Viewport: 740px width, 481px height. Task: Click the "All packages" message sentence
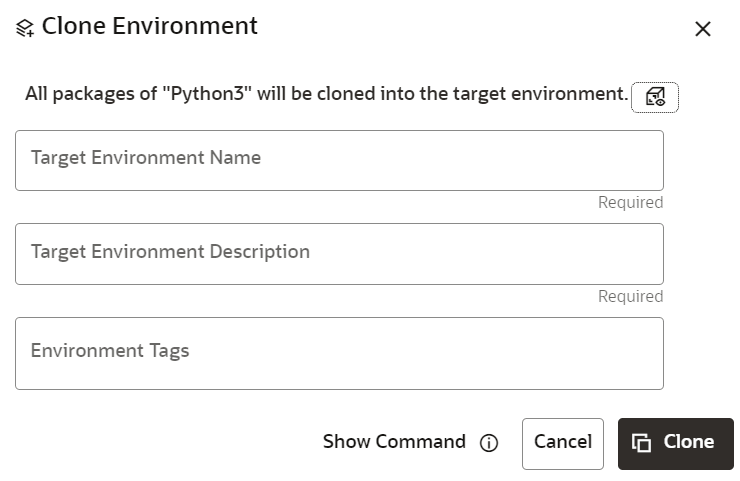[x=326, y=95]
